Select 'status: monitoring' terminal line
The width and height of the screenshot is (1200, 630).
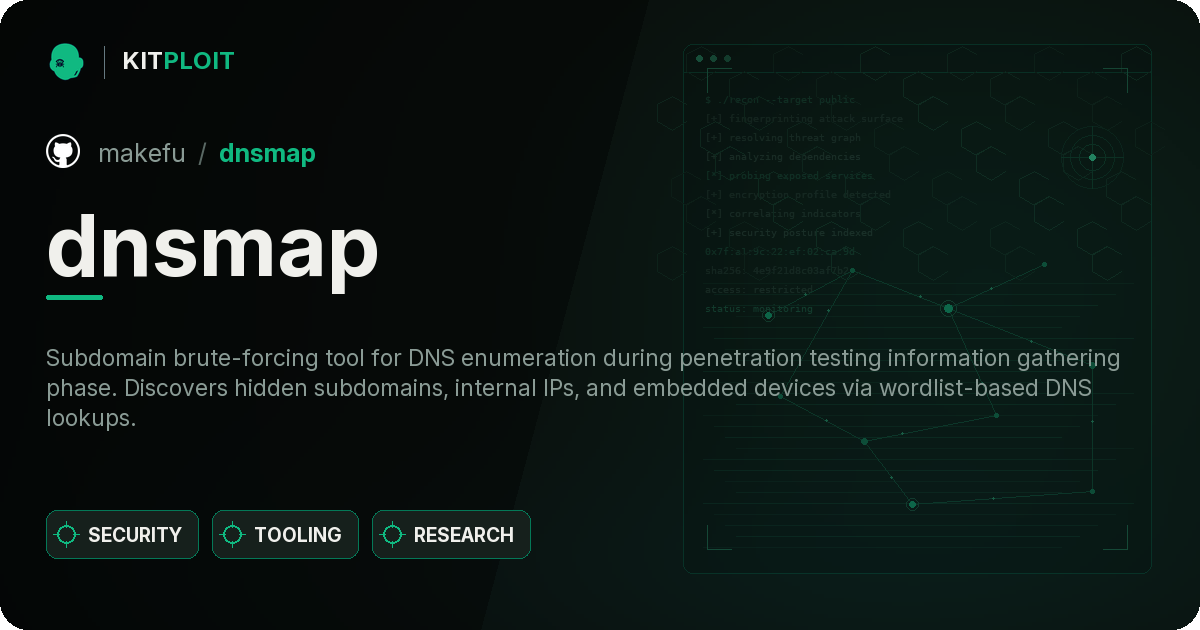759,309
